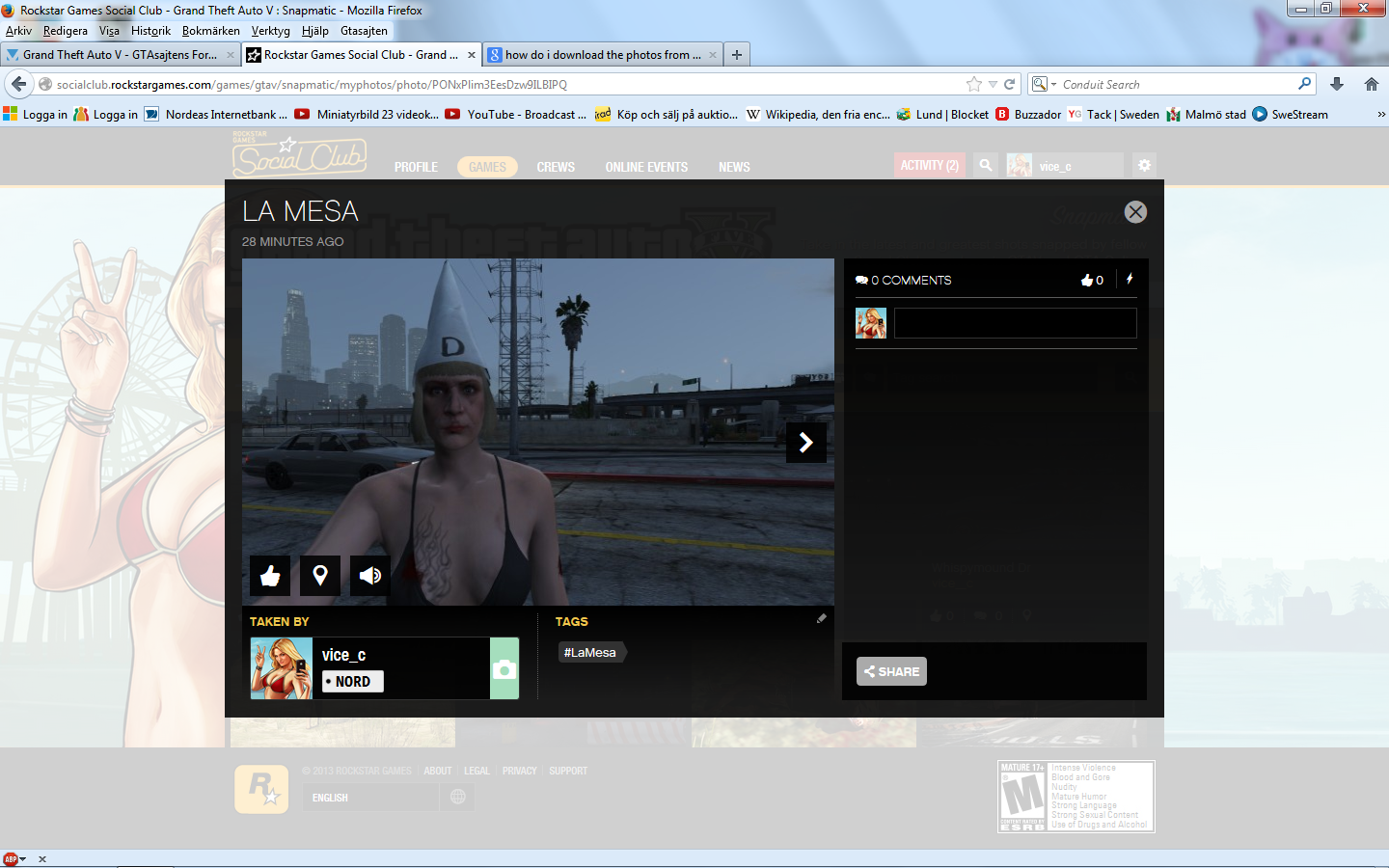Click the Adblock Plus icon in status bar
This screenshot has height=868, width=1389.
11,858
